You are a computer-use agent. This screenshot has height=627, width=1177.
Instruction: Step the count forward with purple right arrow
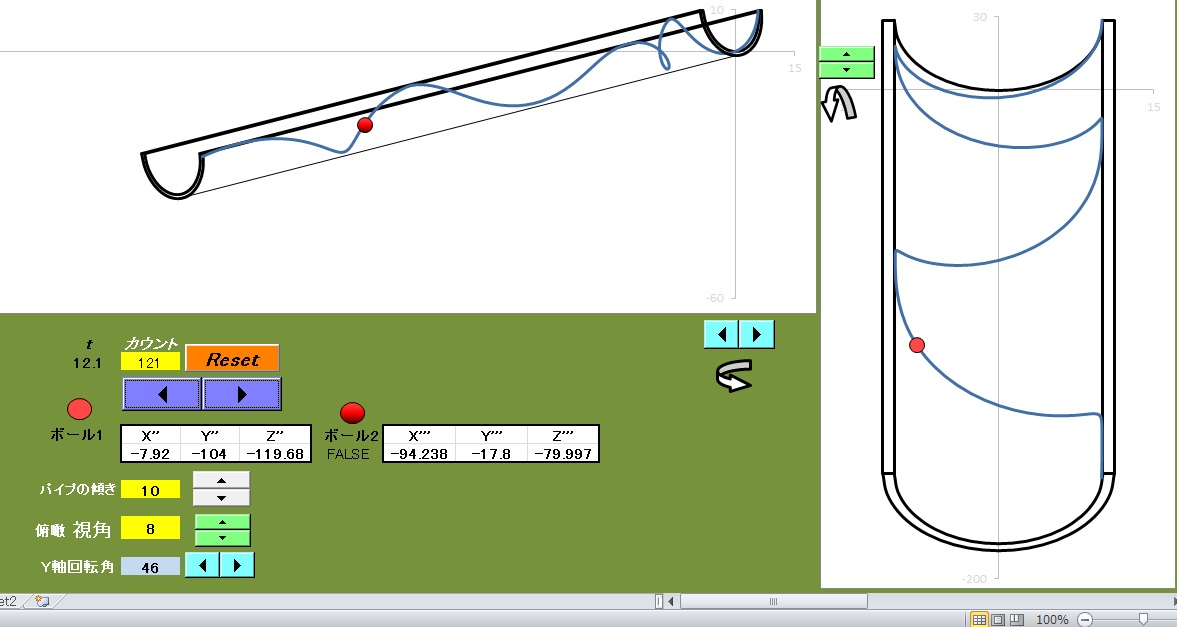point(242,393)
